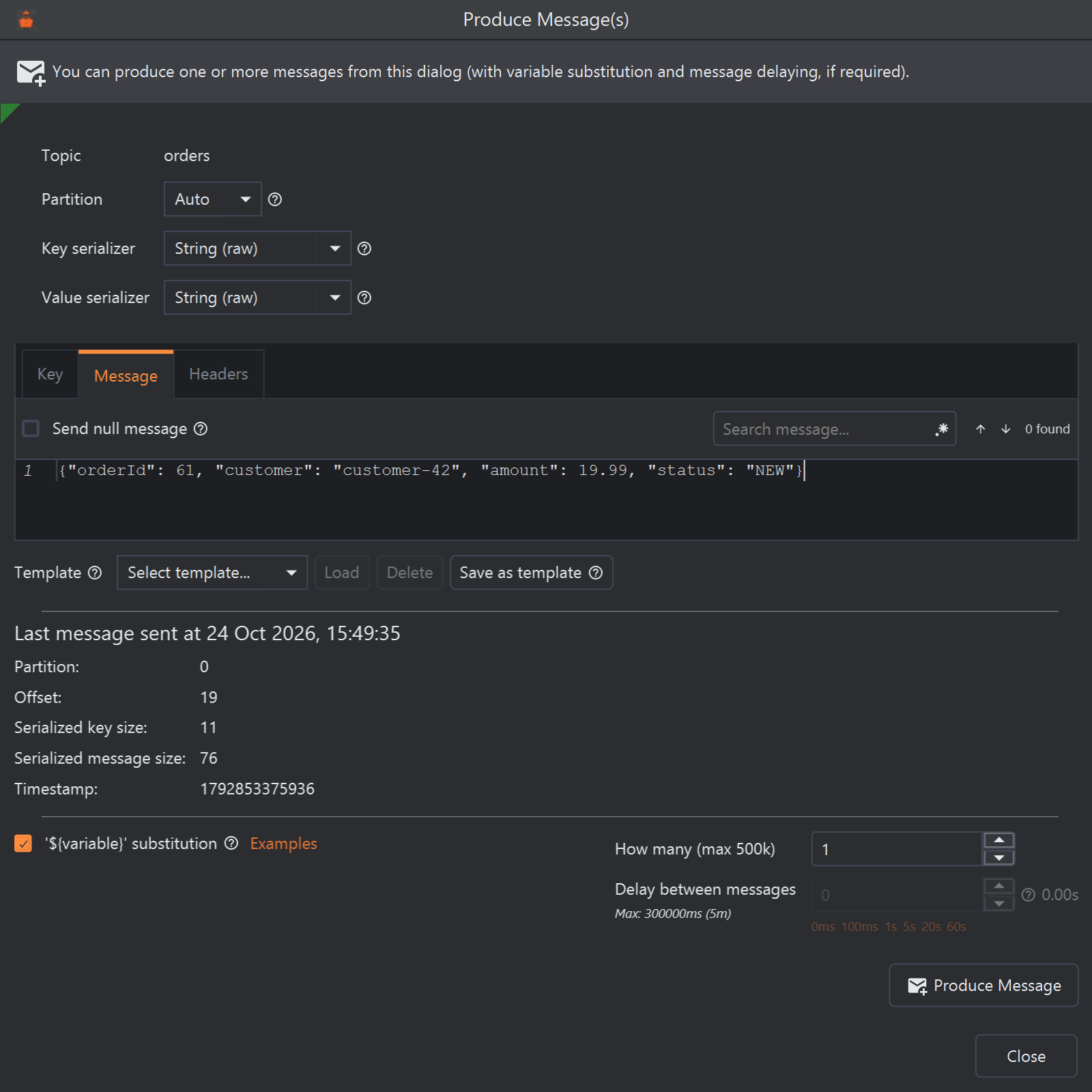Disable the '${variable}' substitution checkbox
This screenshot has width=1092, height=1092.
click(23, 844)
